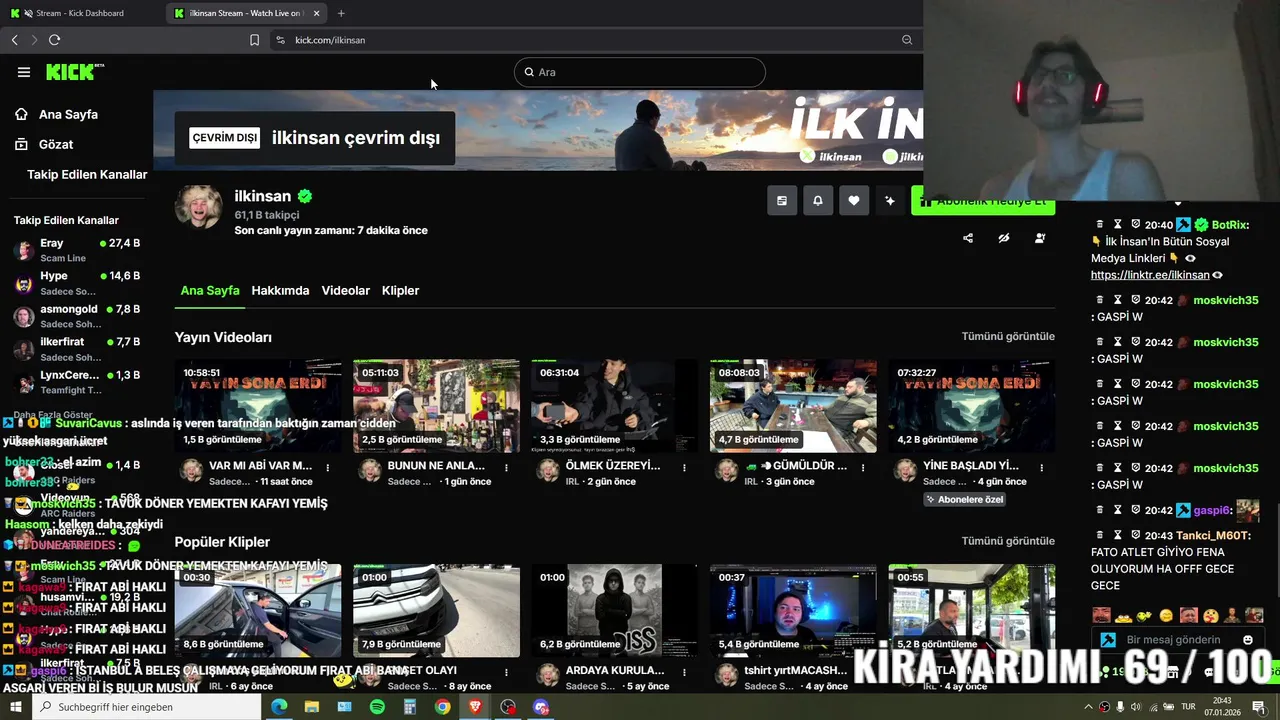This screenshot has width=1280, height=720.
Task: Open ilkerfirat channel in followed list
Action: (x=77, y=349)
